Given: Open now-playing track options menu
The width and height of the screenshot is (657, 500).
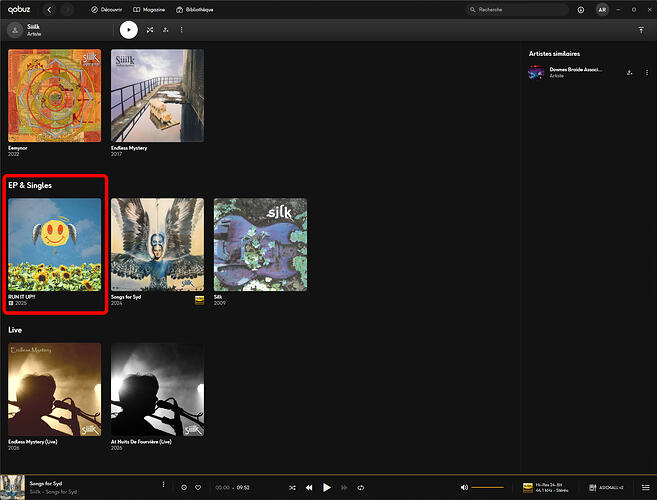Looking at the screenshot, I should 163,484.
